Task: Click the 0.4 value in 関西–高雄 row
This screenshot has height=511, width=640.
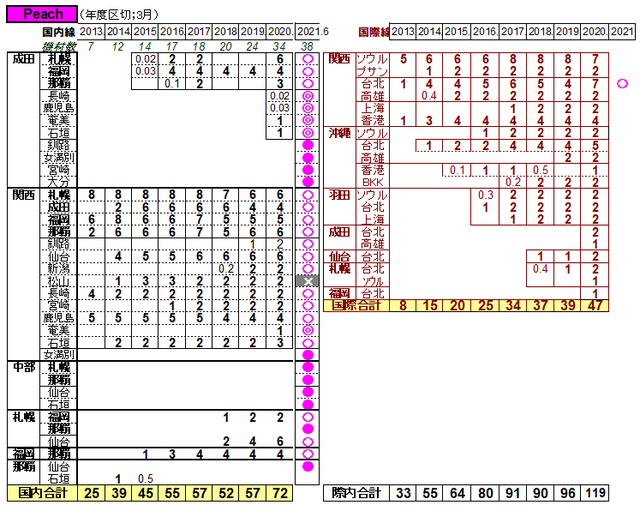Action: pyautogui.click(x=429, y=96)
